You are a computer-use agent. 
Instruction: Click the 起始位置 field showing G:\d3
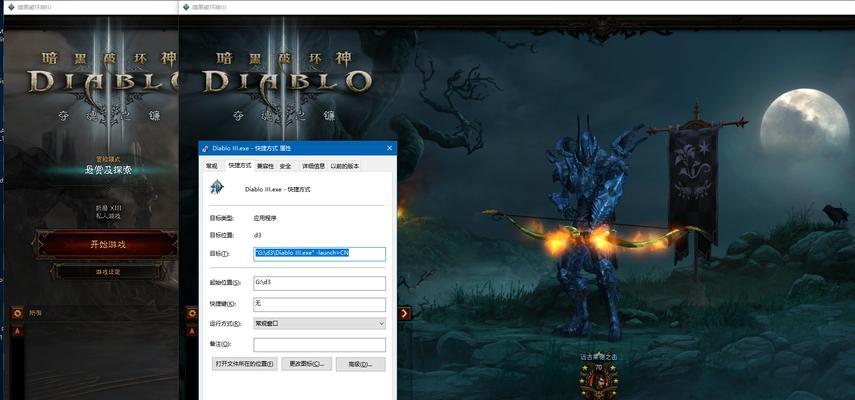(x=320, y=283)
